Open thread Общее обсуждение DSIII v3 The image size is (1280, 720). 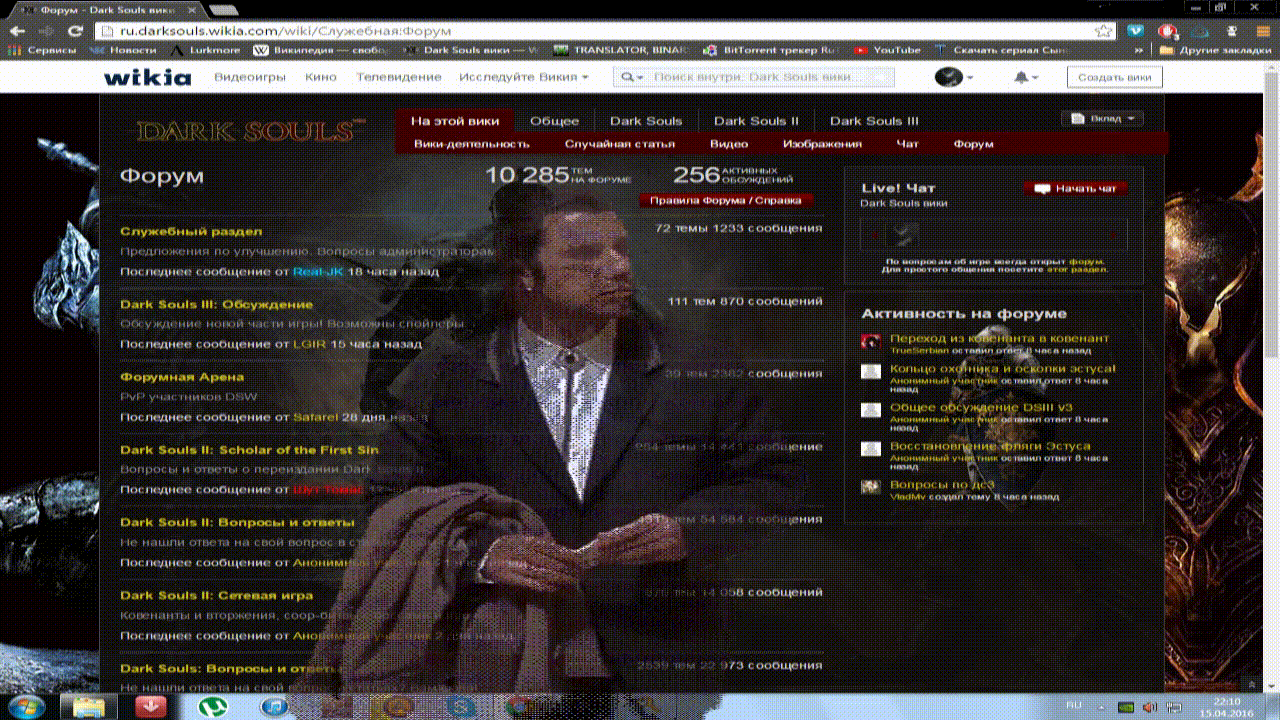[981, 407]
